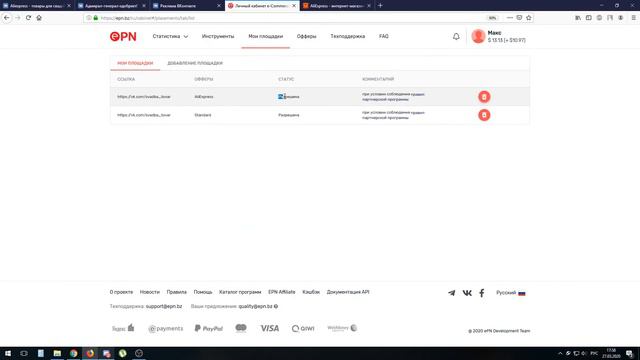
Task: Show hidden system tray icons
Action: click(560, 353)
